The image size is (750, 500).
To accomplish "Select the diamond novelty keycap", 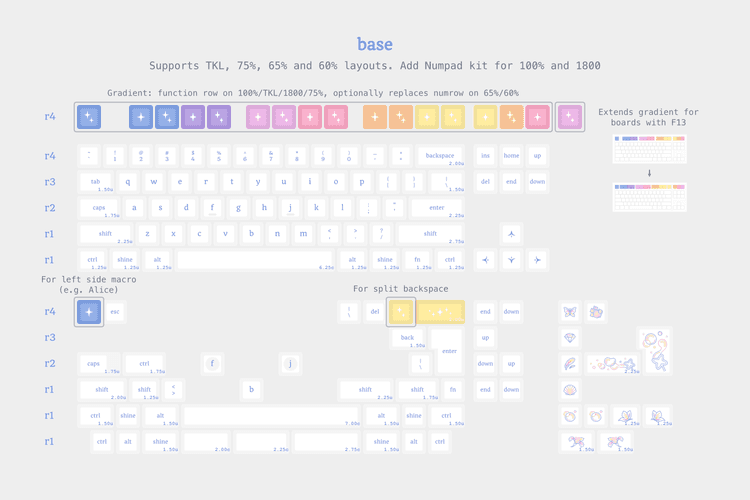I will pyautogui.click(x=570, y=338).
